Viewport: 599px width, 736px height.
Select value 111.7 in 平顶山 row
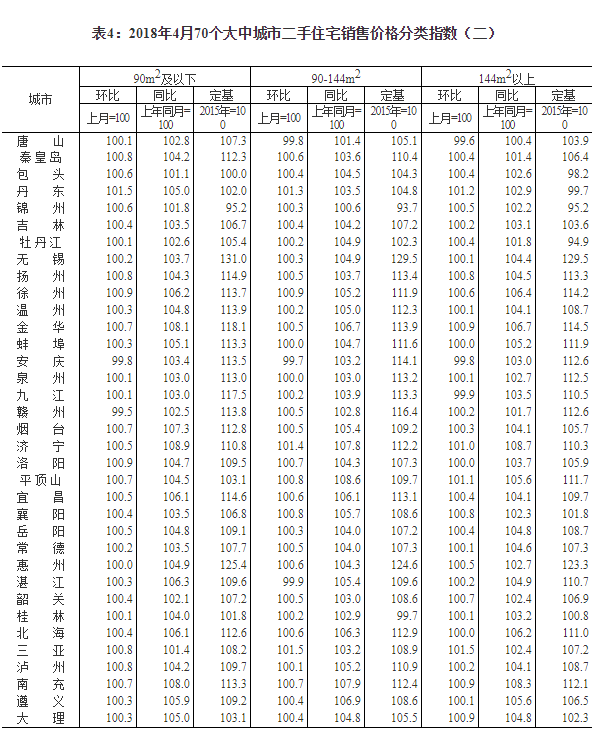pyautogui.click(x=575, y=480)
